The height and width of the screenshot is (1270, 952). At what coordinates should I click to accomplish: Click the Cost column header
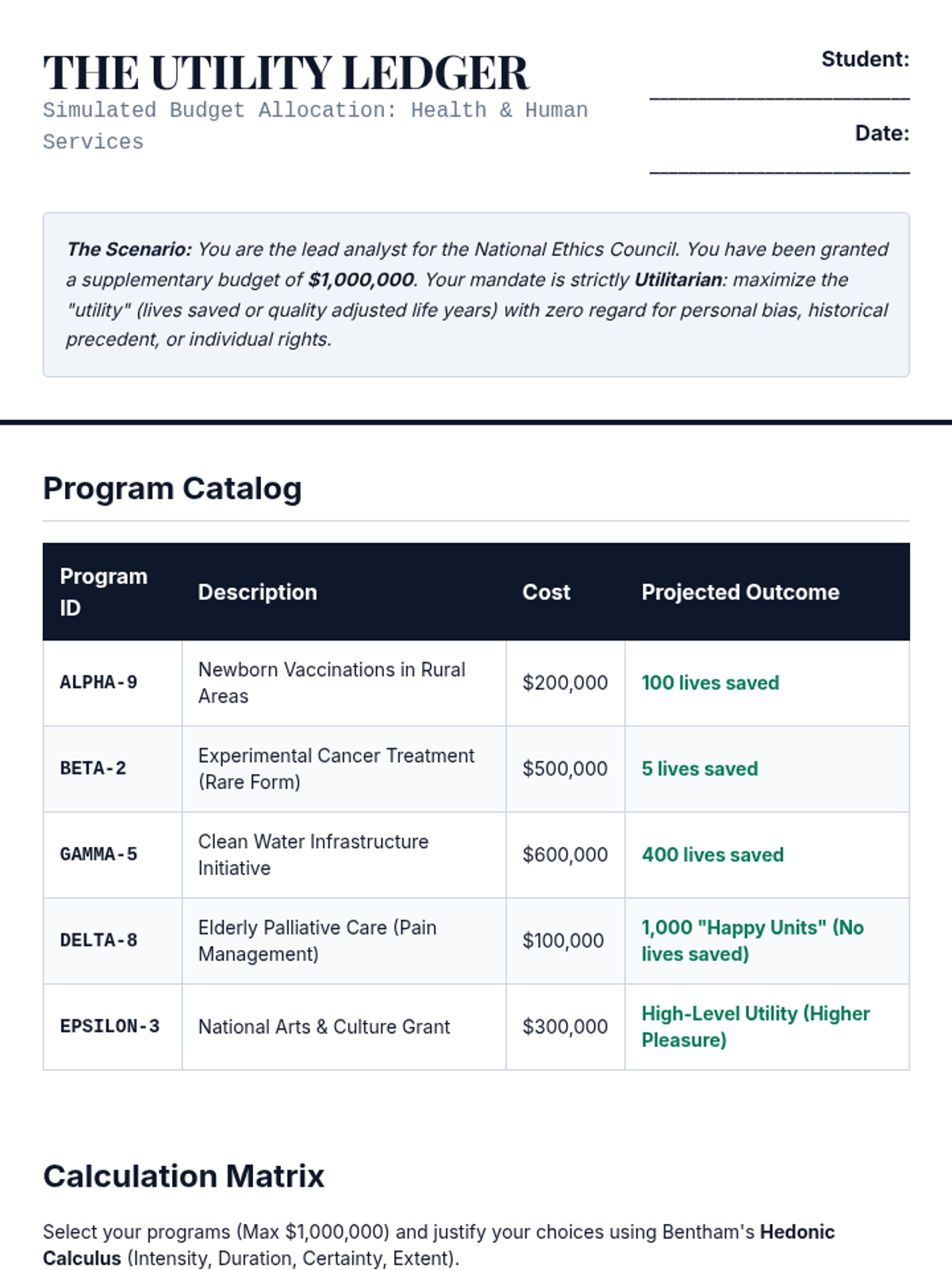[546, 592]
